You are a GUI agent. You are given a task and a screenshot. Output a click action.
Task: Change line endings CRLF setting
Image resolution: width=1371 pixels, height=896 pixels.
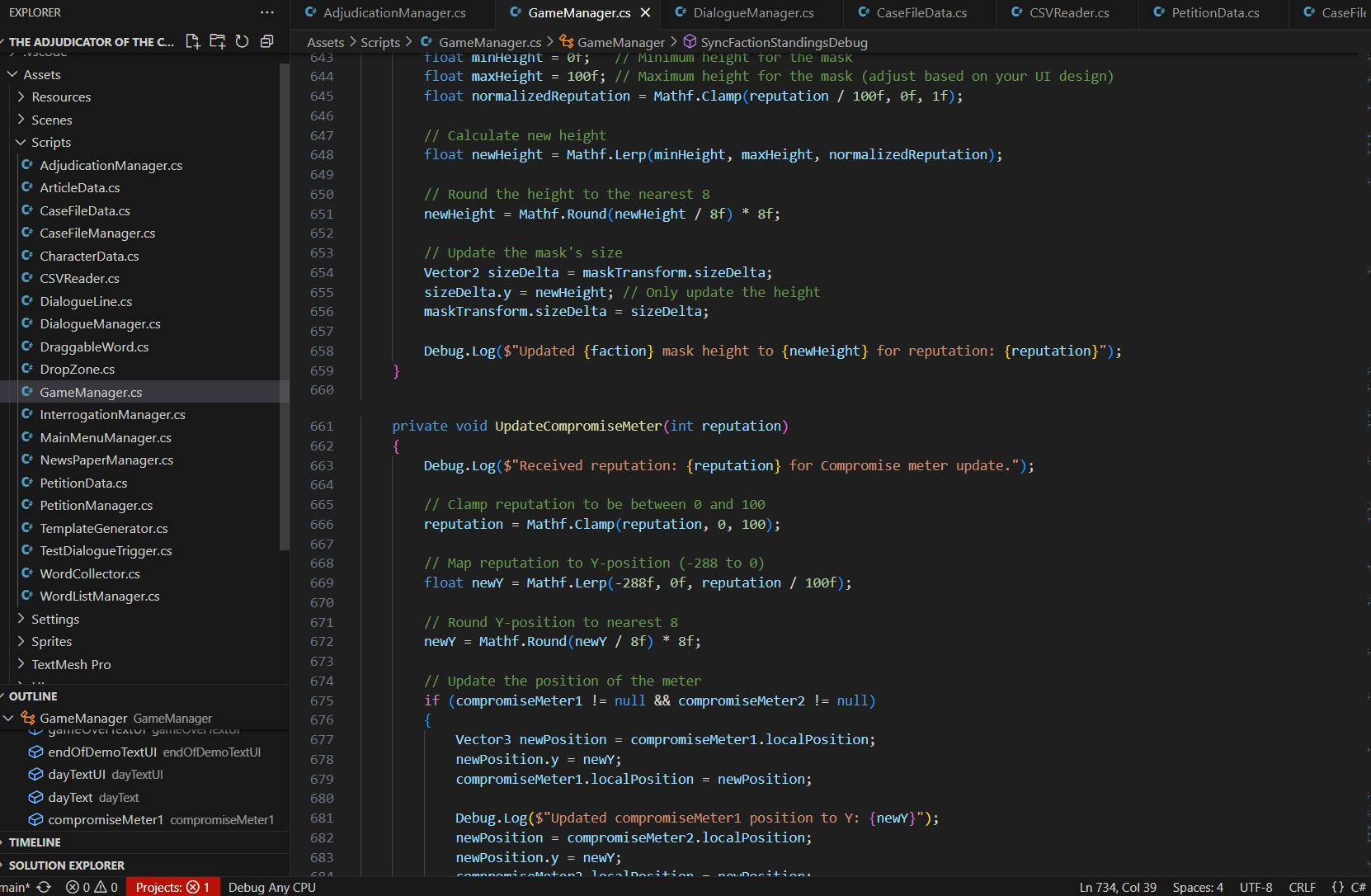click(1302, 887)
